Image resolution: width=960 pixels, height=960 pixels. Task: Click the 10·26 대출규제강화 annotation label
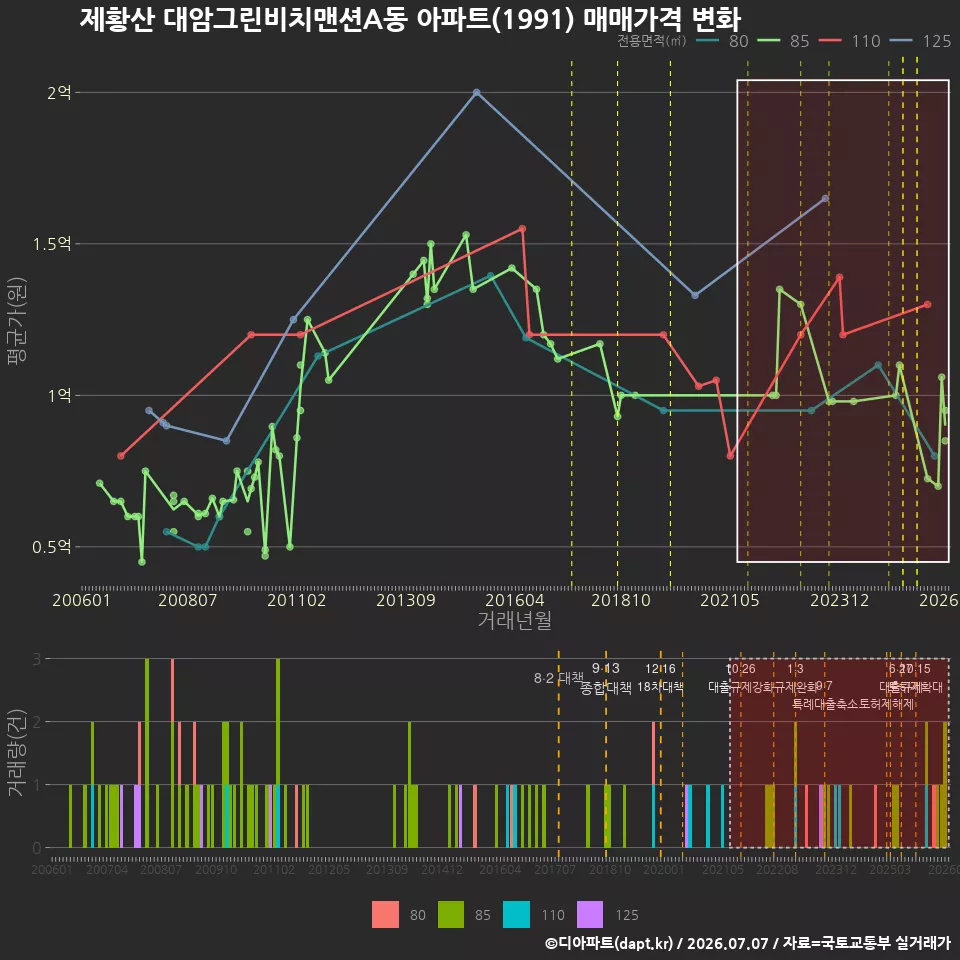point(741,678)
